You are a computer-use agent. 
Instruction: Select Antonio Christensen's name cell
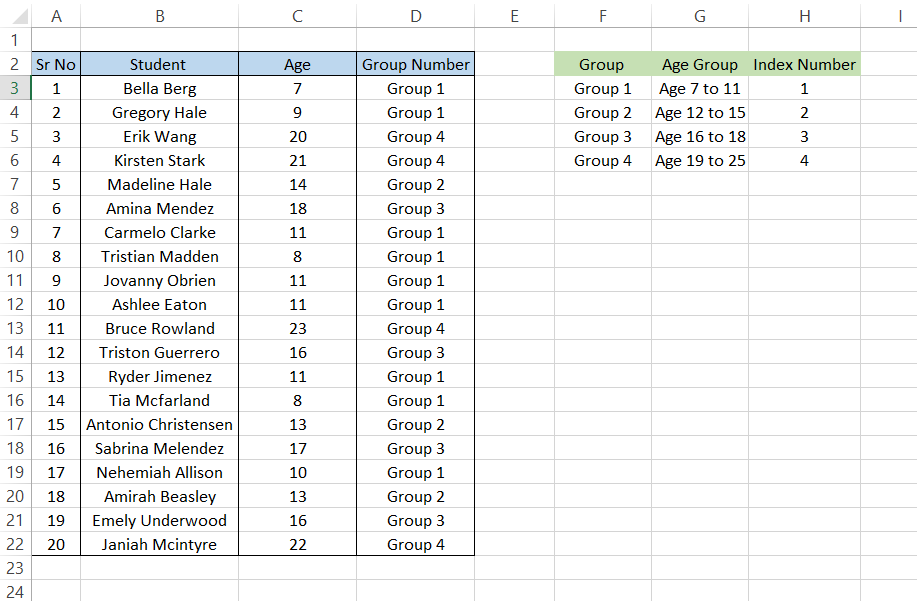(159, 424)
